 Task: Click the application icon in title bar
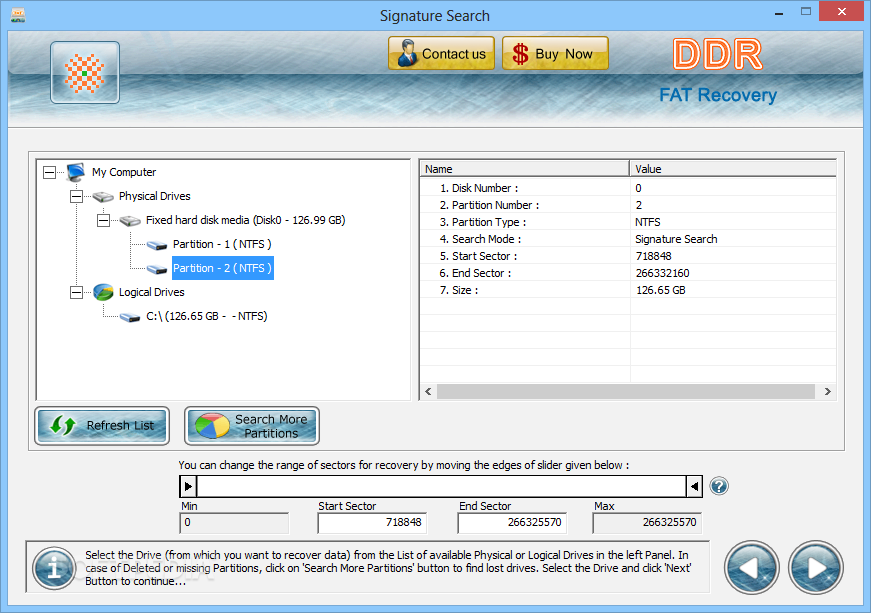pos(18,15)
